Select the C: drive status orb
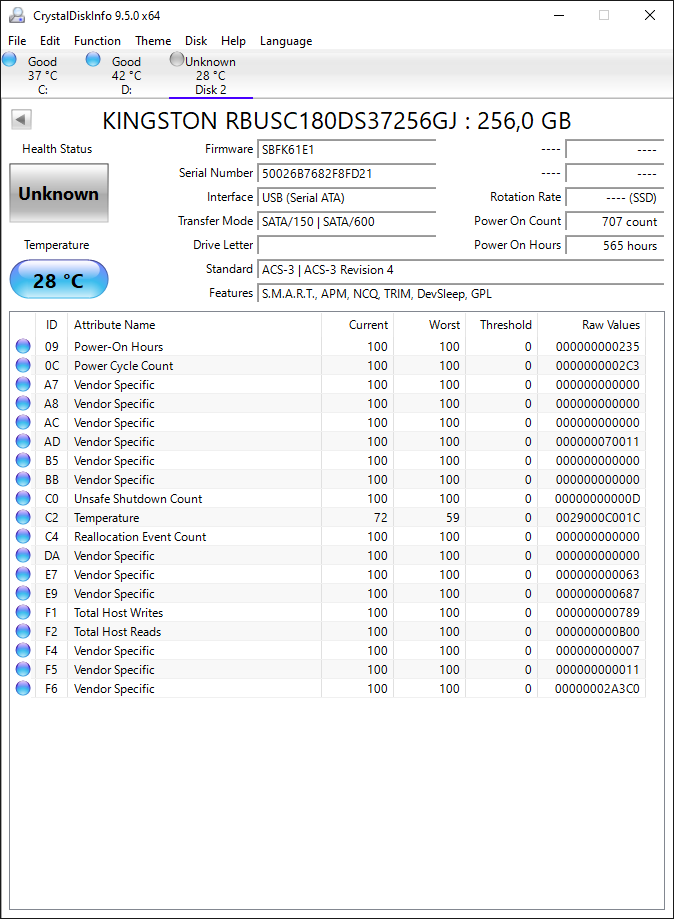Screen dimensions: 674x919 tap(9, 59)
